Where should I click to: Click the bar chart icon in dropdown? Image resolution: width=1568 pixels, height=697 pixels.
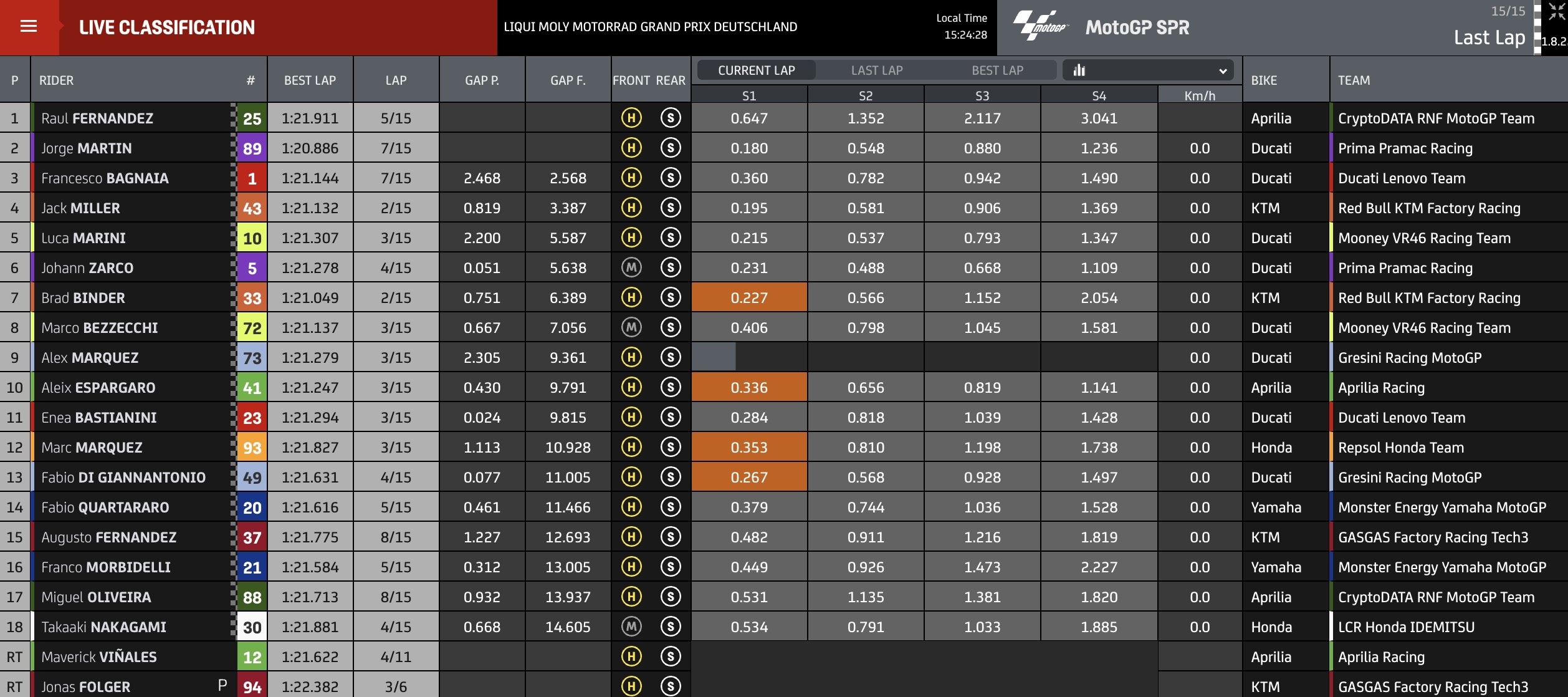(1079, 70)
